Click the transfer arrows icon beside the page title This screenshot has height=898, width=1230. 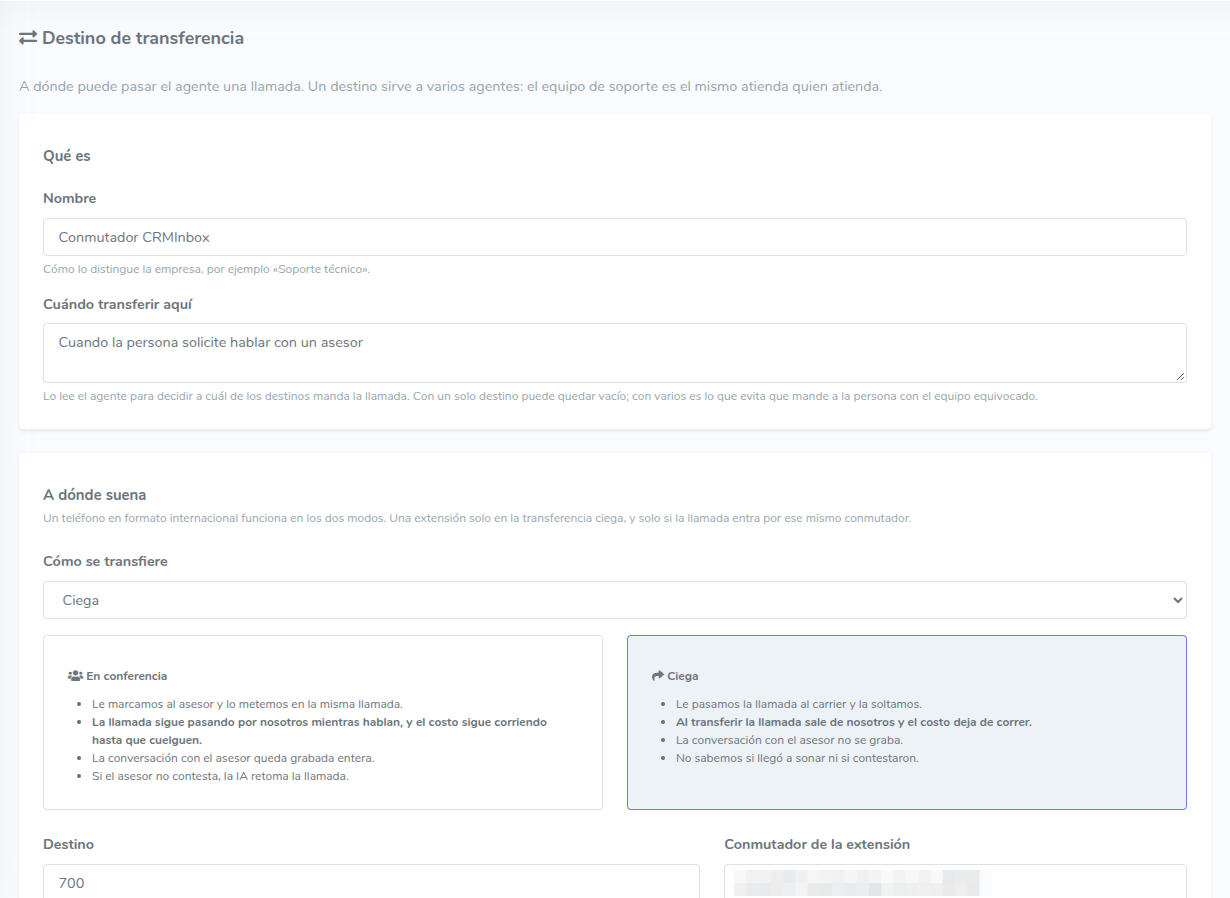pos(28,38)
